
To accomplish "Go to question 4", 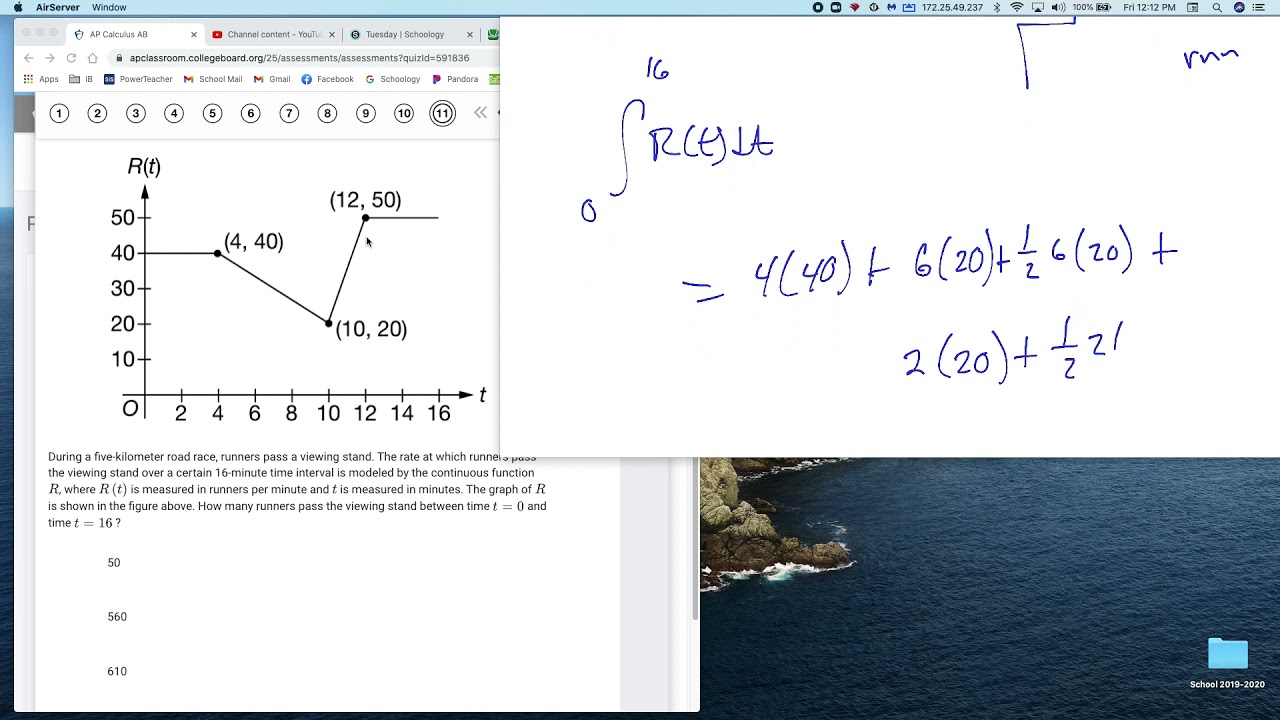I will coord(174,113).
